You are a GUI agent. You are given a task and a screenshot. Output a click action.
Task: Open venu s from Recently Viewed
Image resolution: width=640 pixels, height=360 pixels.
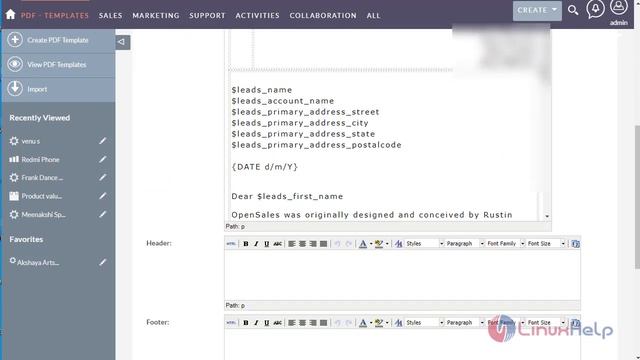click(x=31, y=141)
